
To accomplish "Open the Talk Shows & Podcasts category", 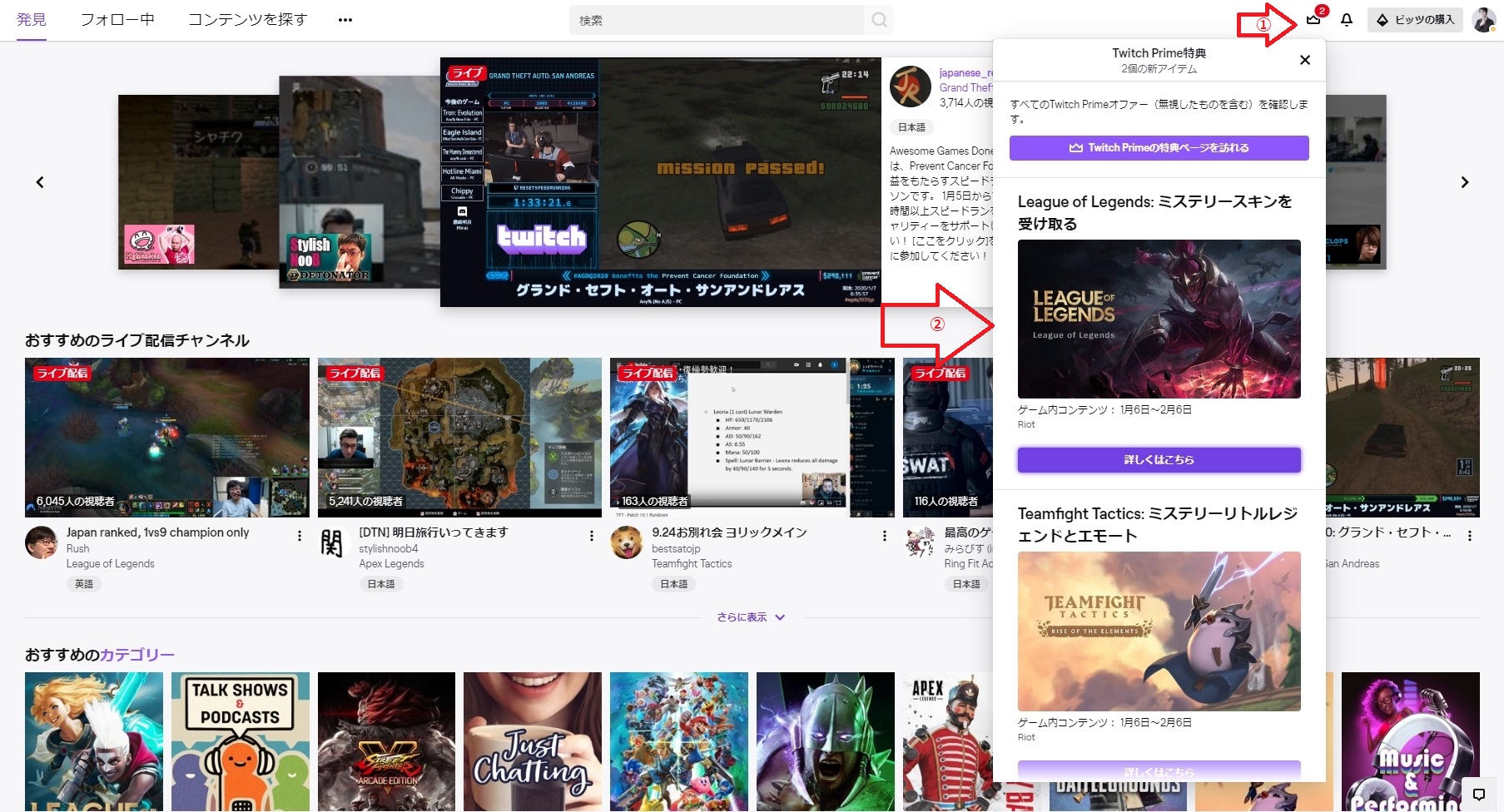I will [241, 741].
